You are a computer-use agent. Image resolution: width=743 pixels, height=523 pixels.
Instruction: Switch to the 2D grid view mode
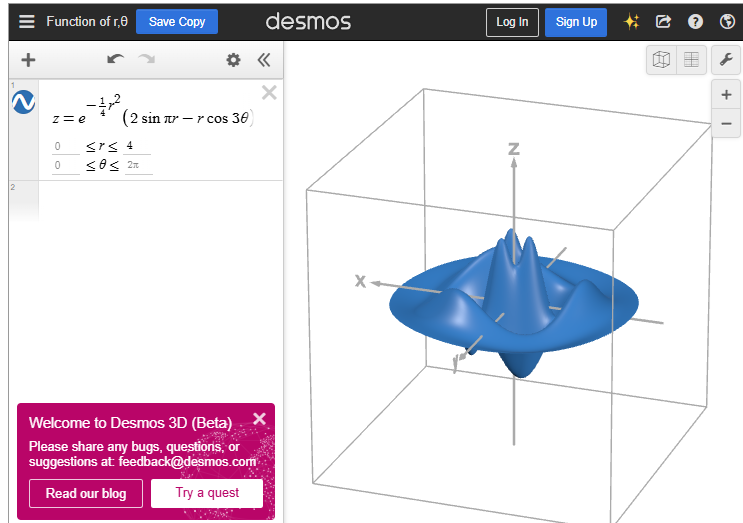(691, 60)
